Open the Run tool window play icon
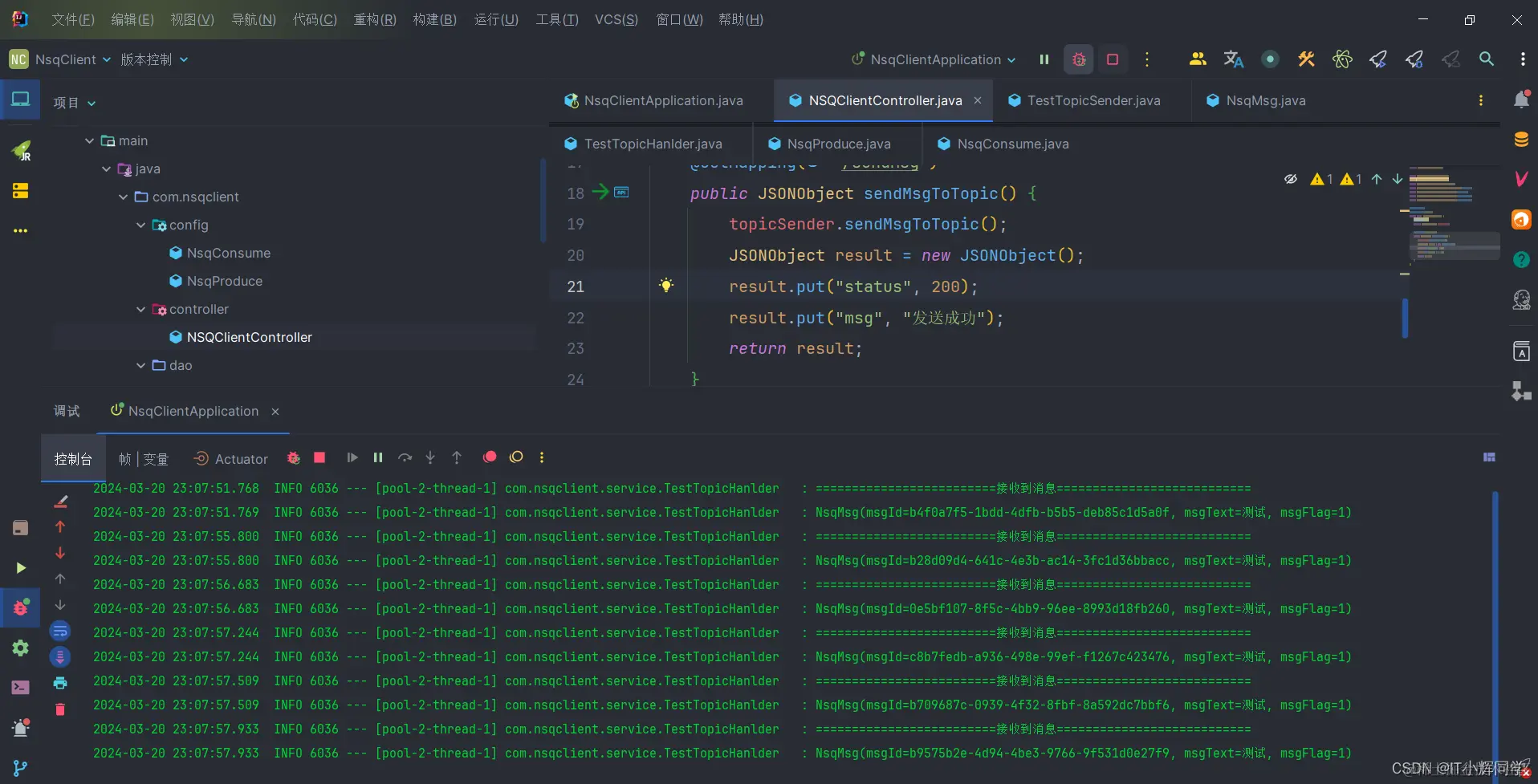Viewport: 1538px width, 784px height. click(21, 568)
